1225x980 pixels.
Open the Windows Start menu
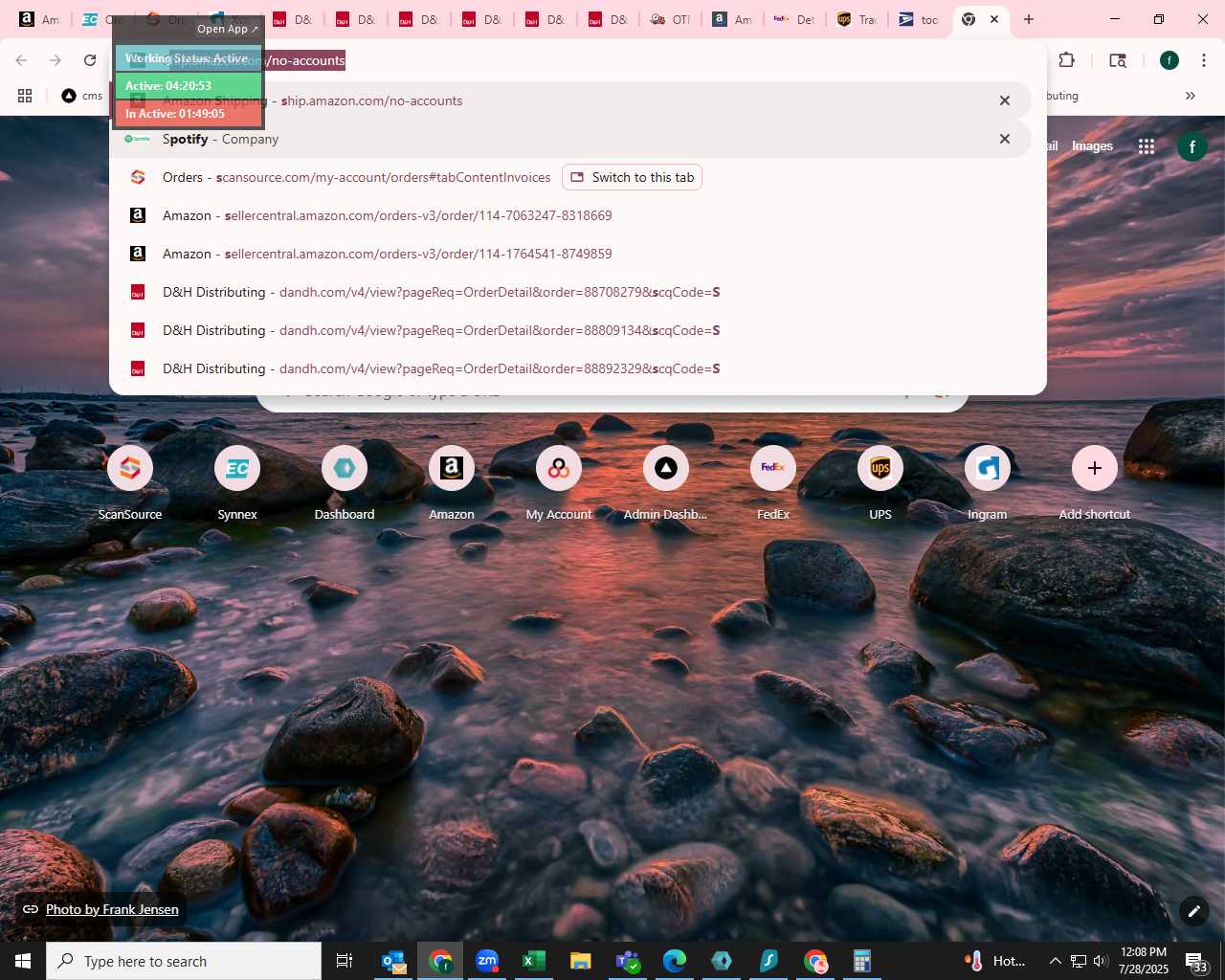point(23,961)
